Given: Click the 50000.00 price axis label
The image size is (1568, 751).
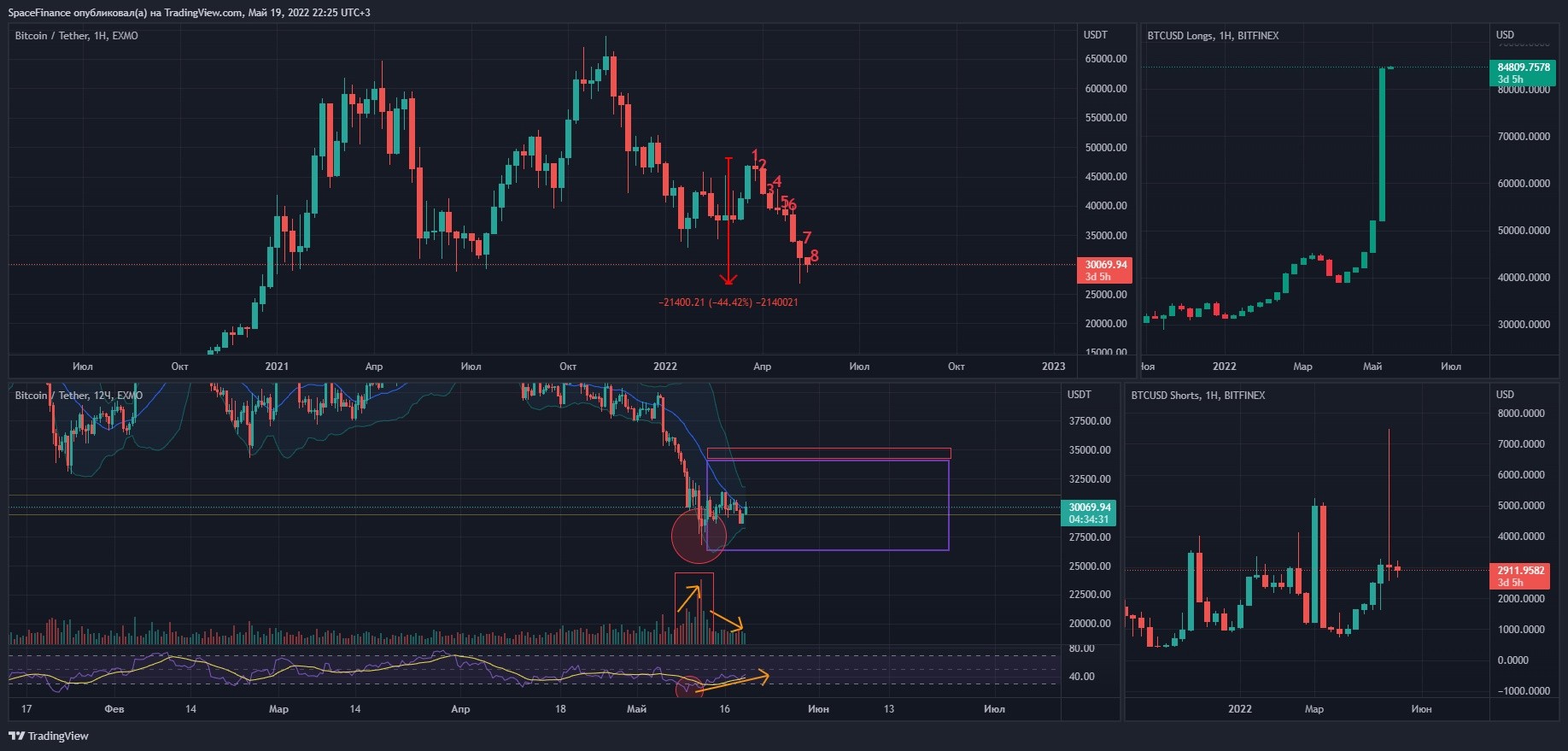Looking at the screenshot, I should [x=1106, y=148].
